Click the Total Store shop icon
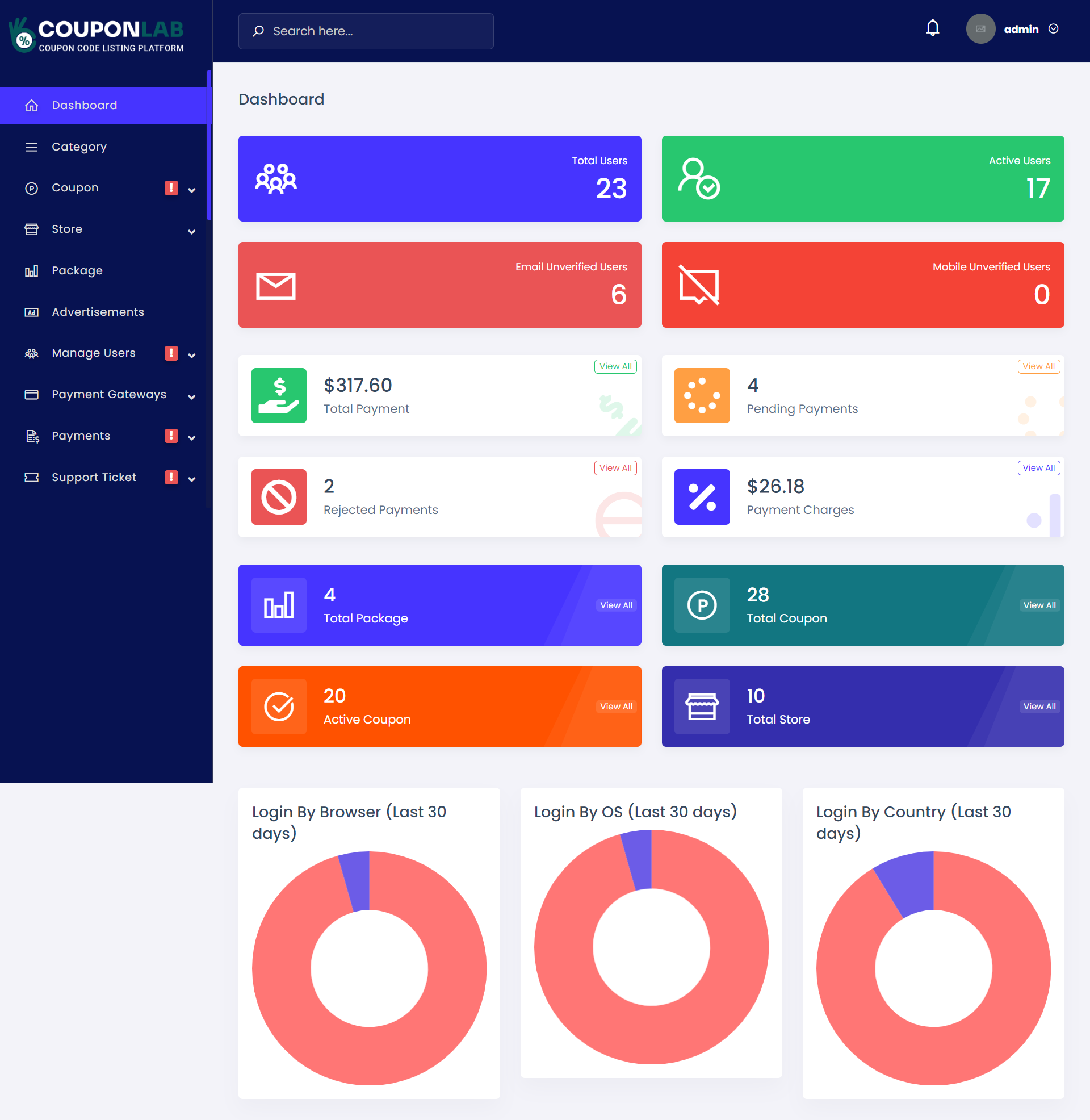This screenshot has width=1090, height=1120. tap(702, 707)
